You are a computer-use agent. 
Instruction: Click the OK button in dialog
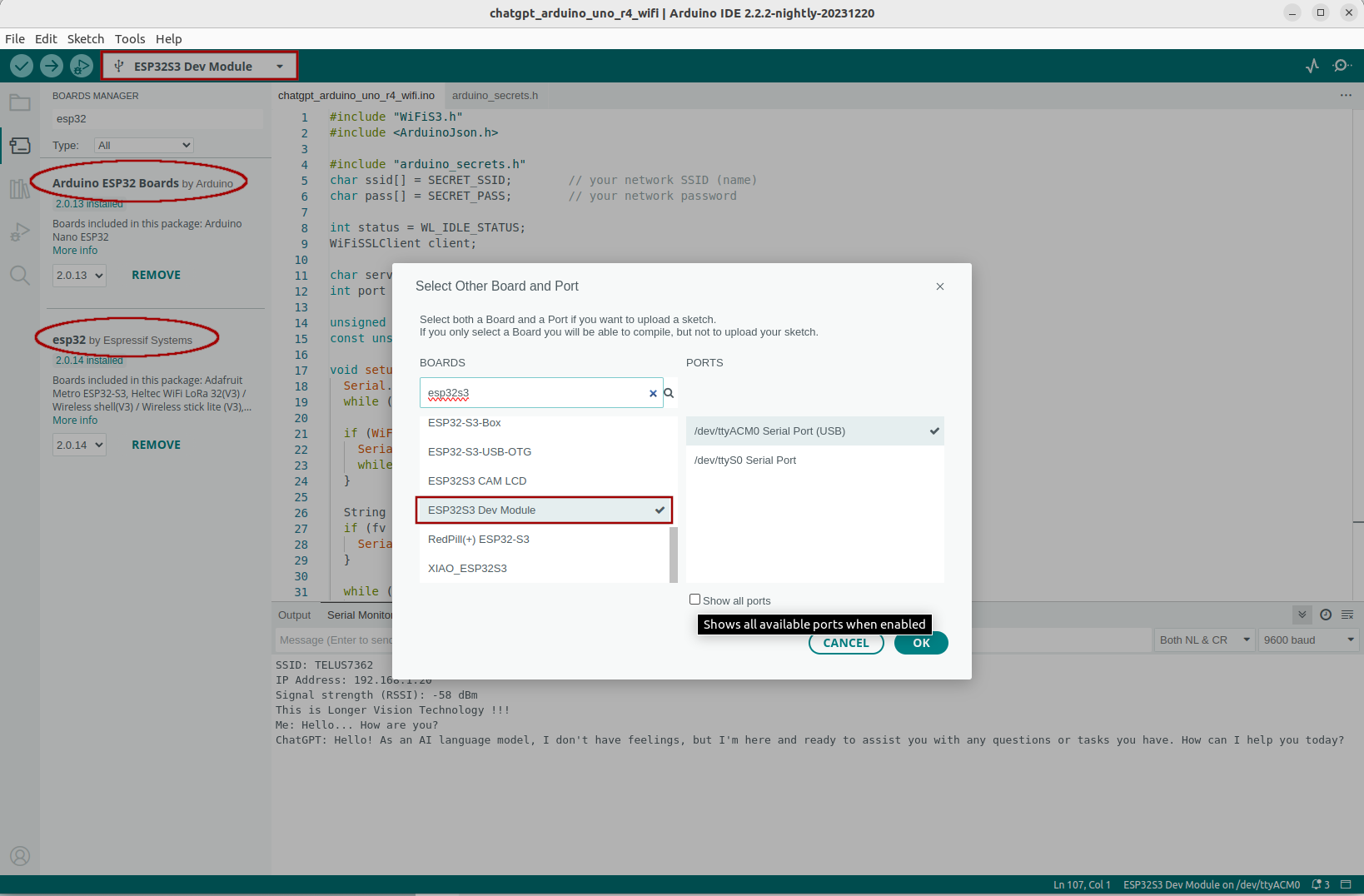click(x=921, y=643)
